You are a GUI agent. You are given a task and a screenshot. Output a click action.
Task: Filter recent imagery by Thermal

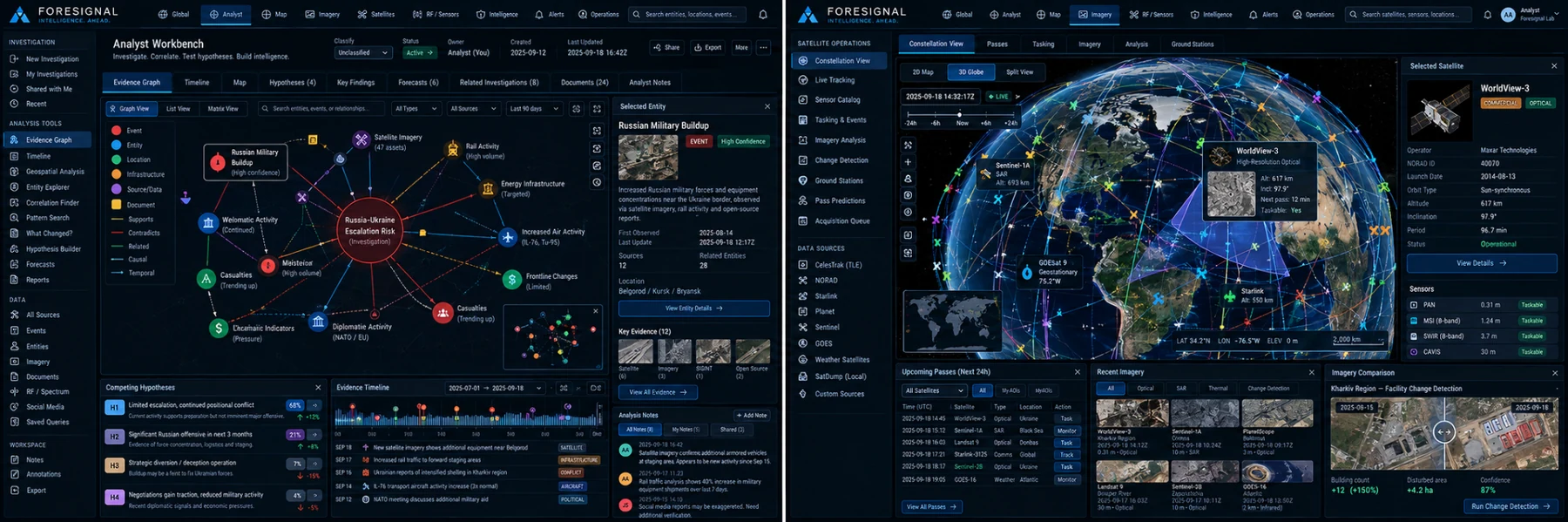click(1218, 389)
